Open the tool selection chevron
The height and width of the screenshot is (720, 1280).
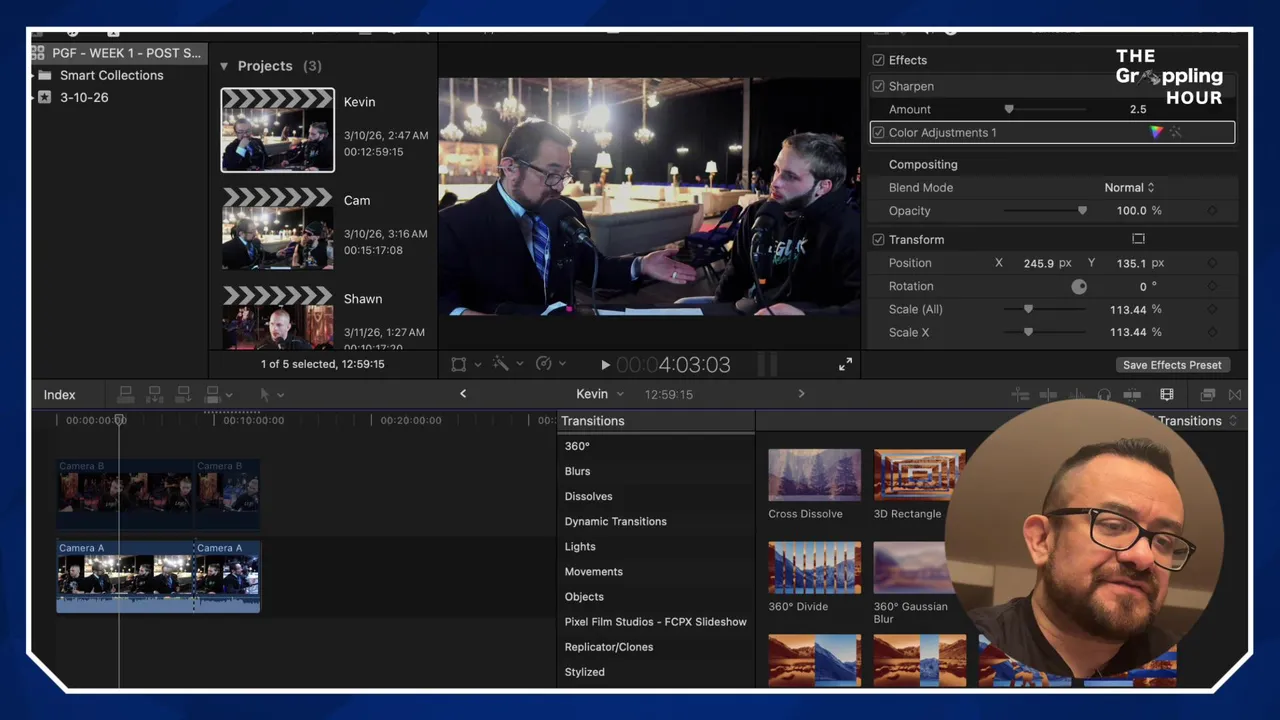[280, 396]
